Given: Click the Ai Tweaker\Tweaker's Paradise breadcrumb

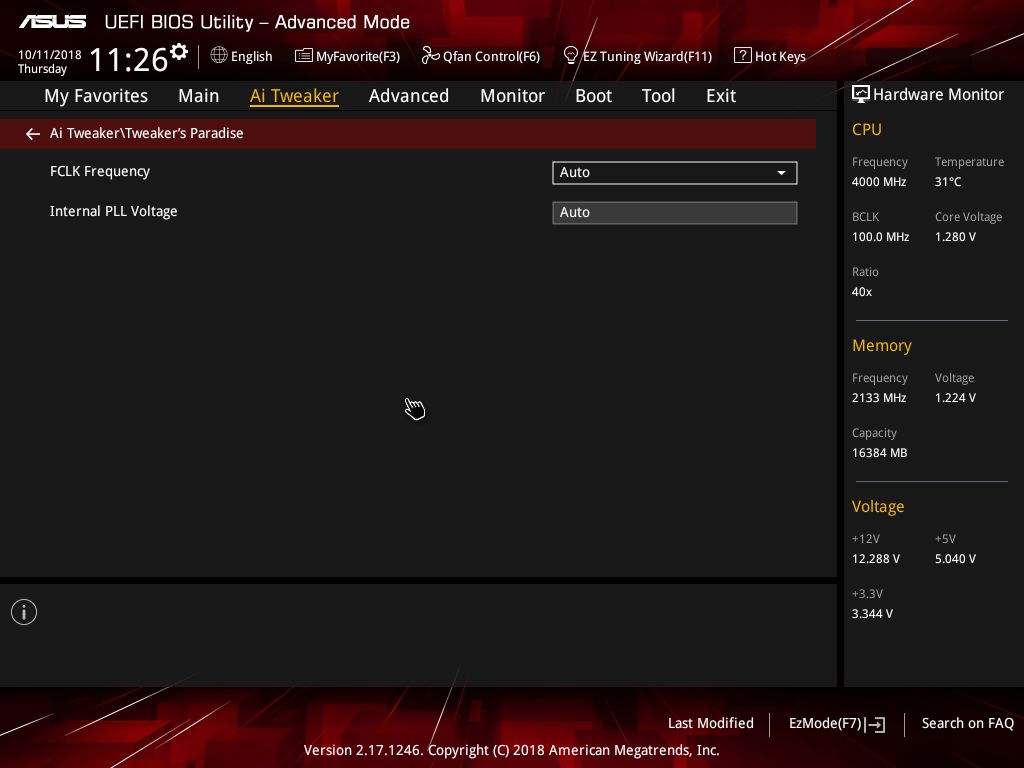Looking at the screenshot, I should click(146, 133).
